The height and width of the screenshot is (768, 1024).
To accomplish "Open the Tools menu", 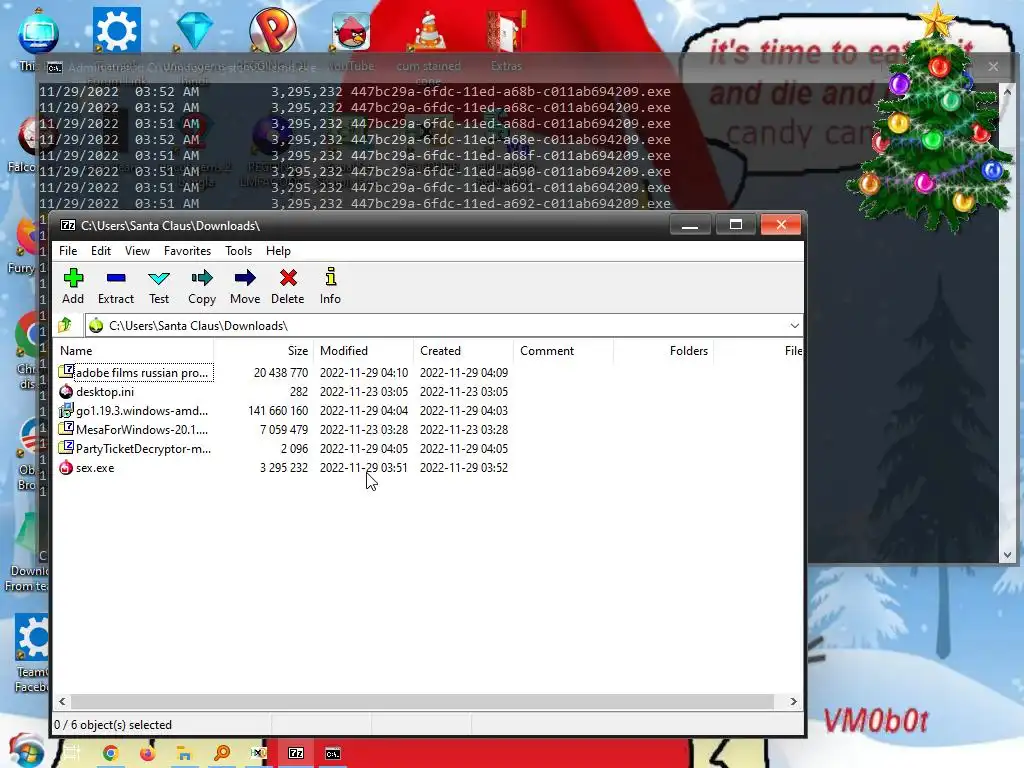I will (x=238, y=251).
